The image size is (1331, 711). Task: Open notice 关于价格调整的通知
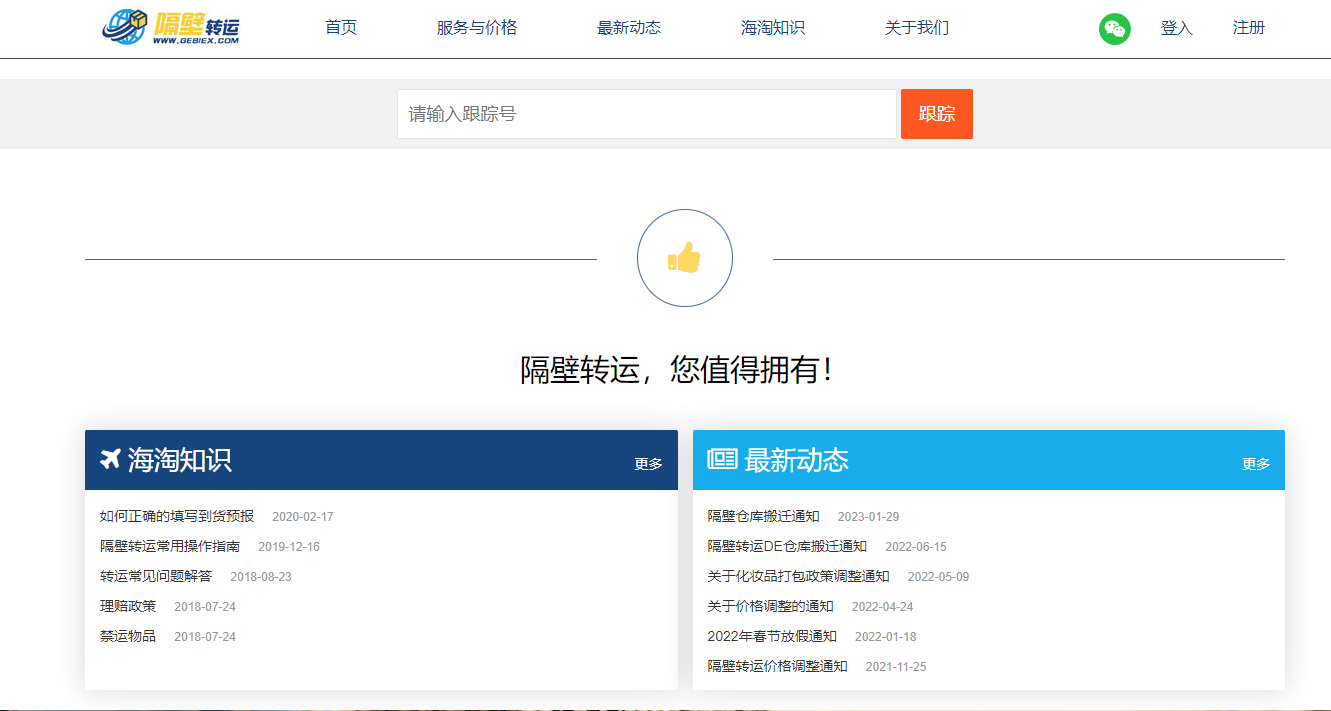(771, 606)
